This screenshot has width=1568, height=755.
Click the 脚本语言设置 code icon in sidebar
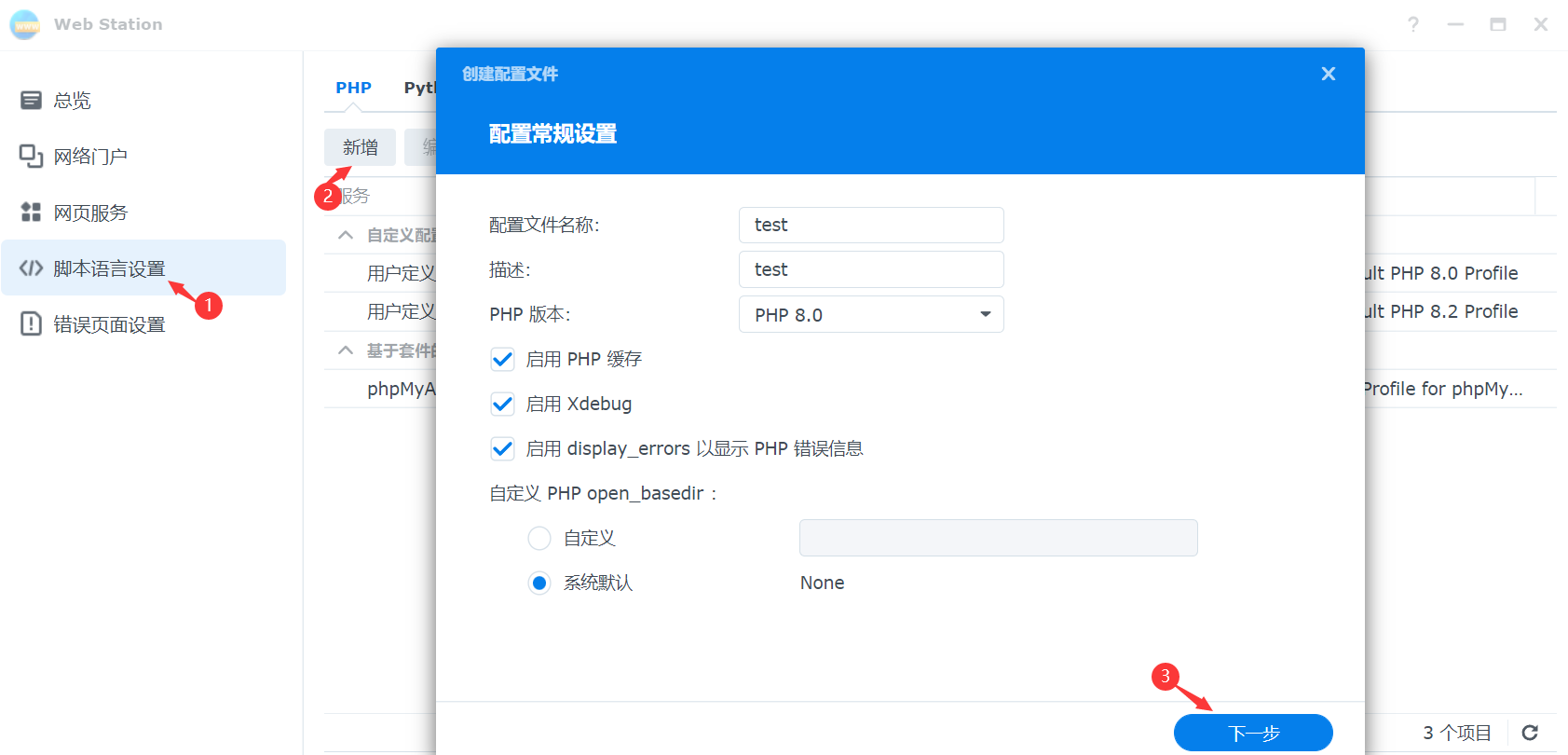pyautogui.click(x=31, y=268)
